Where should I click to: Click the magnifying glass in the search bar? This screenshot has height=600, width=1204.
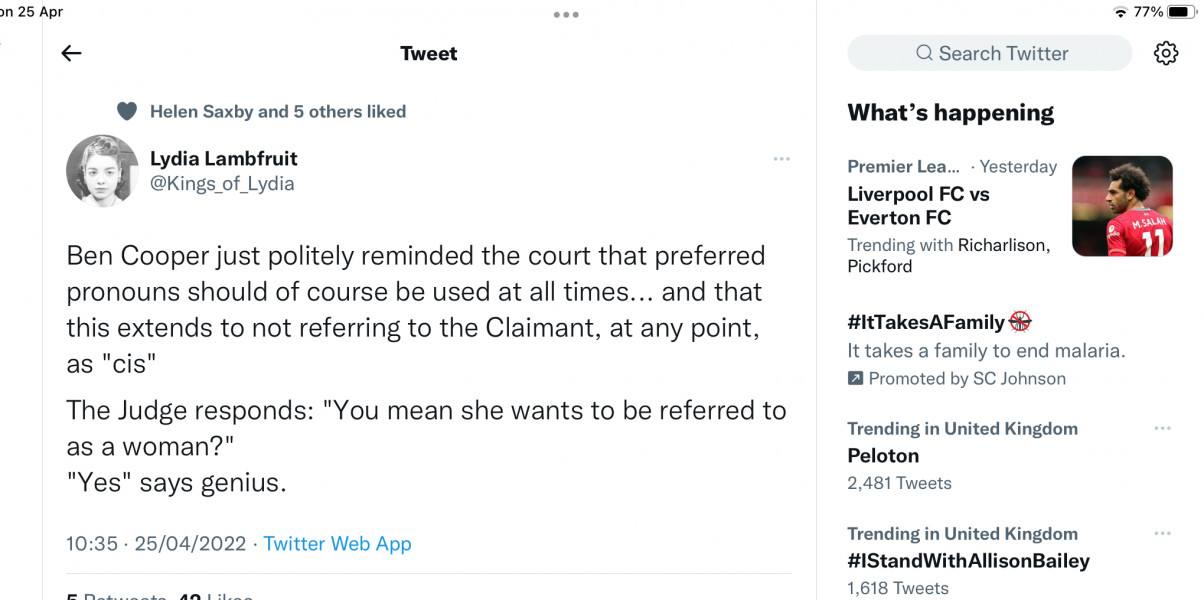(x=922, y=53)
